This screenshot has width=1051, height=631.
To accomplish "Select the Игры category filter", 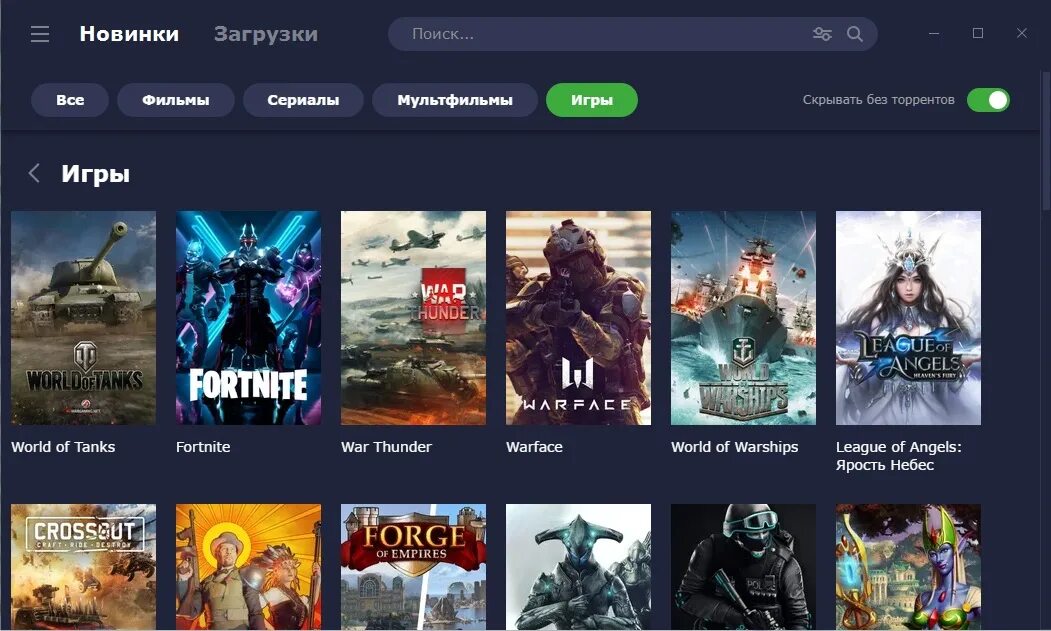I will (x=592, y=100).
